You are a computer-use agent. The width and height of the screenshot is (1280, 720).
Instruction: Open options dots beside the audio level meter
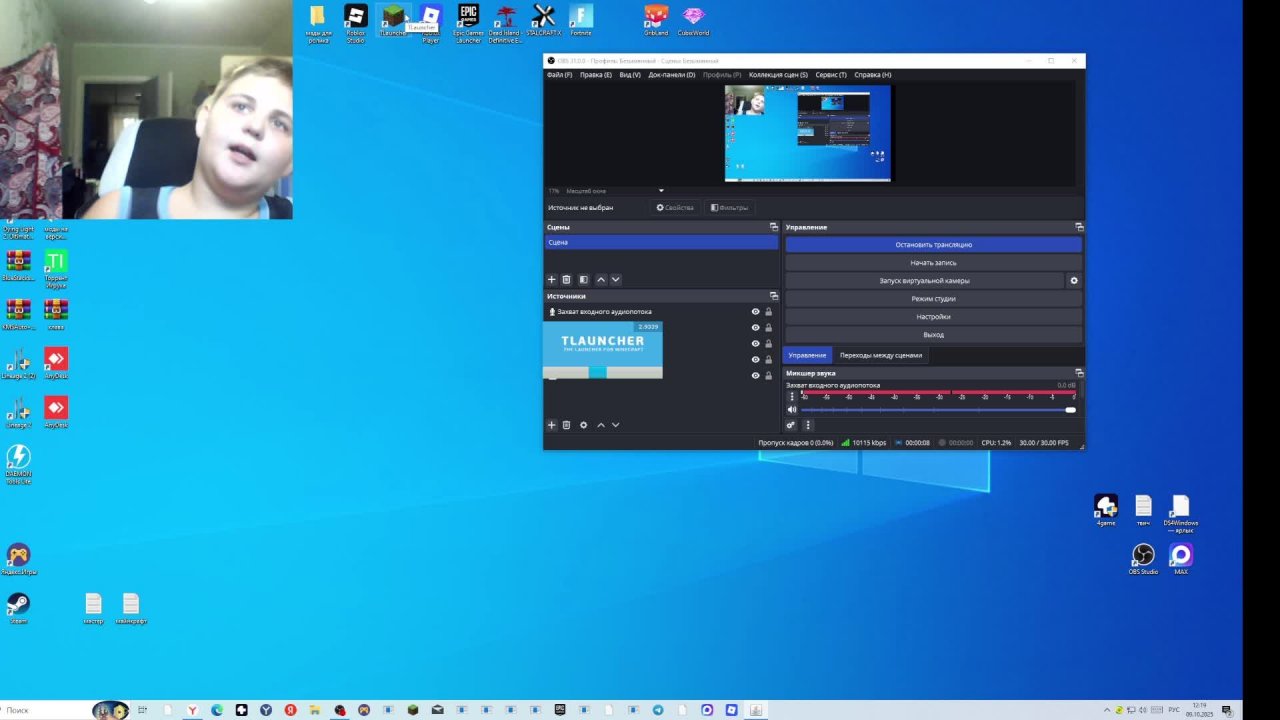pos(792,397)
